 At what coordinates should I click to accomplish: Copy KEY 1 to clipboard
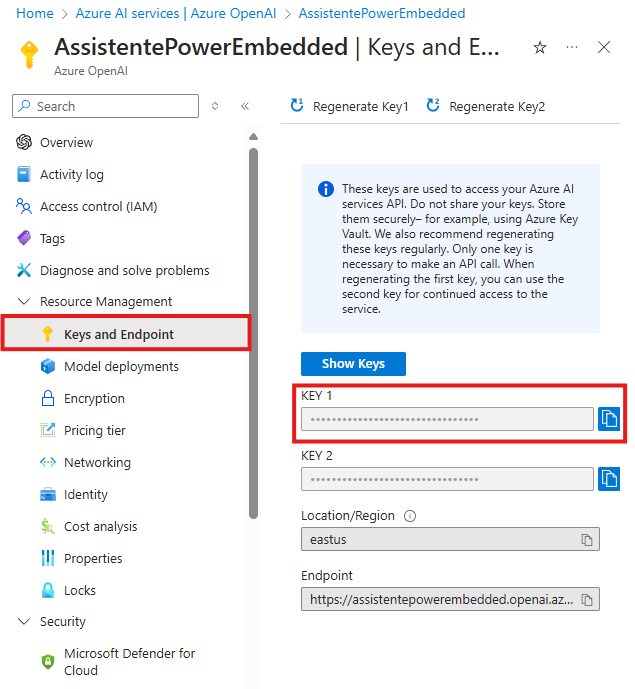pos(608,419)
